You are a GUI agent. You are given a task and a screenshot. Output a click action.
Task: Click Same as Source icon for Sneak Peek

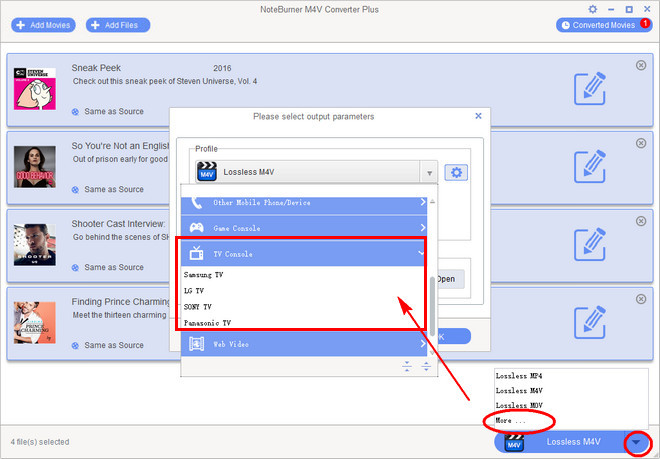(x=75, y=112)
